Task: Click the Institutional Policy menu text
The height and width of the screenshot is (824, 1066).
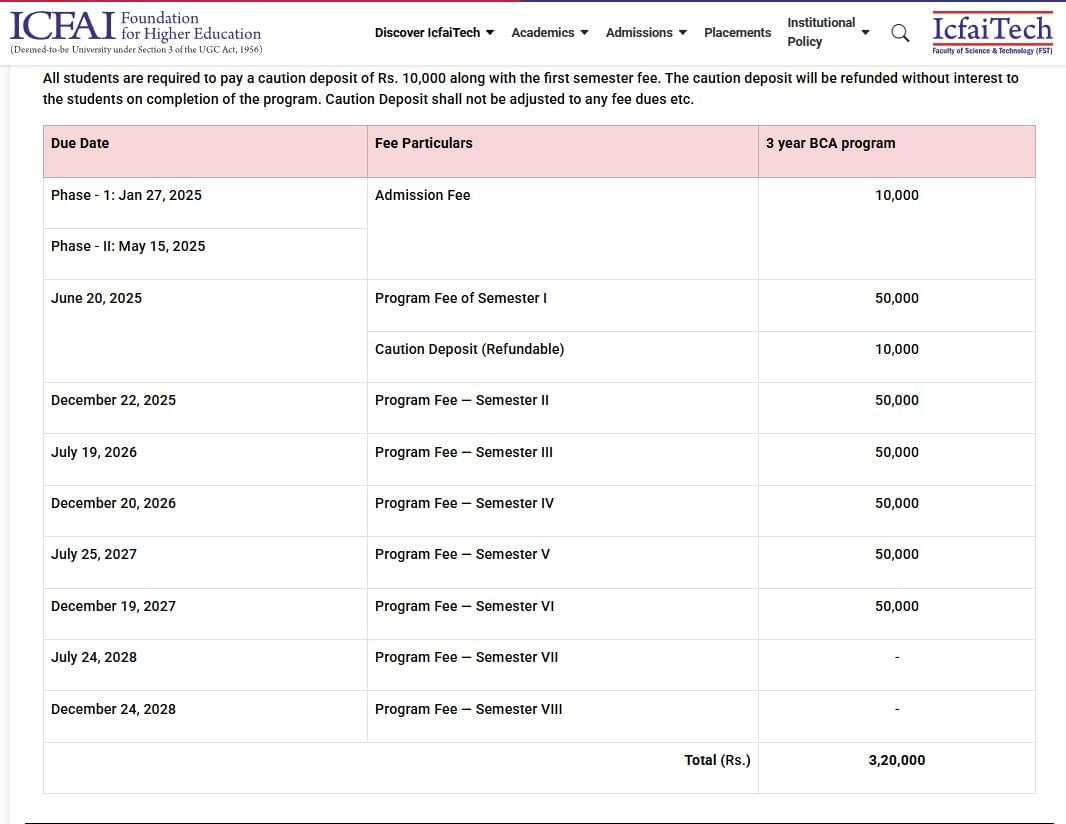Action: pos(820,32)
